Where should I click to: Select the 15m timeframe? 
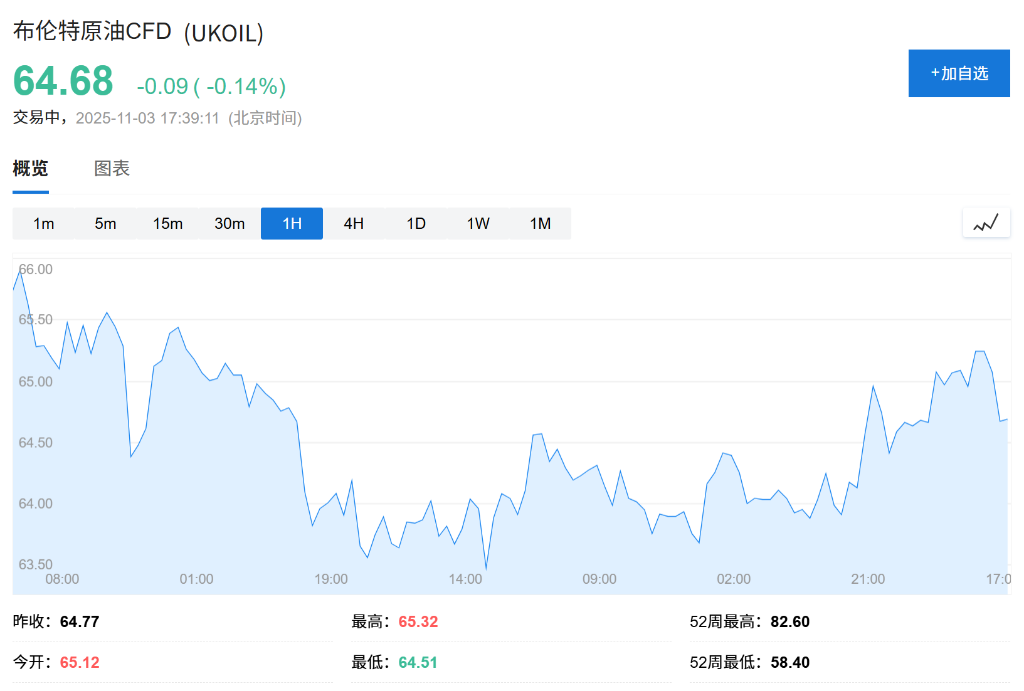pyautogui.click(x=167, y=224)
